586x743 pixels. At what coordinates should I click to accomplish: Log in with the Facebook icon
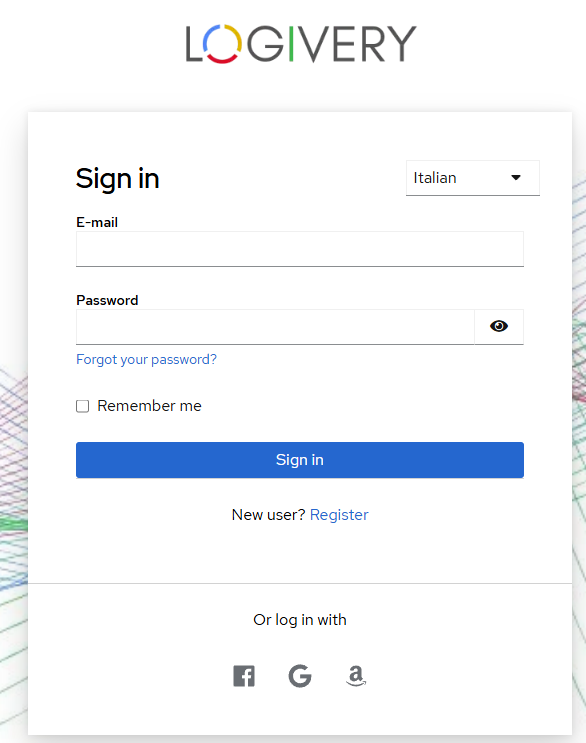pyautogui.click(x=244, y=676)
